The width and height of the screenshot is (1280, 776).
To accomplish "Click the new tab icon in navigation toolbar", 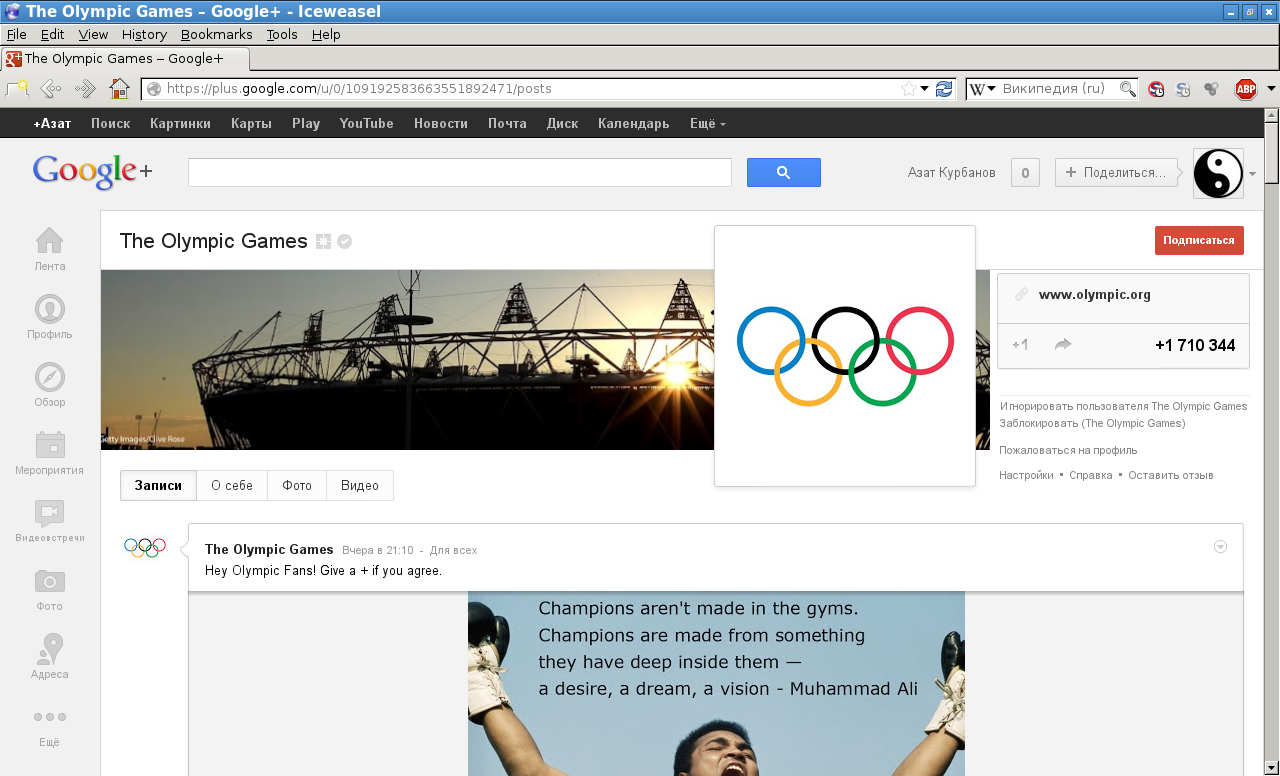I will click(17, 89).
